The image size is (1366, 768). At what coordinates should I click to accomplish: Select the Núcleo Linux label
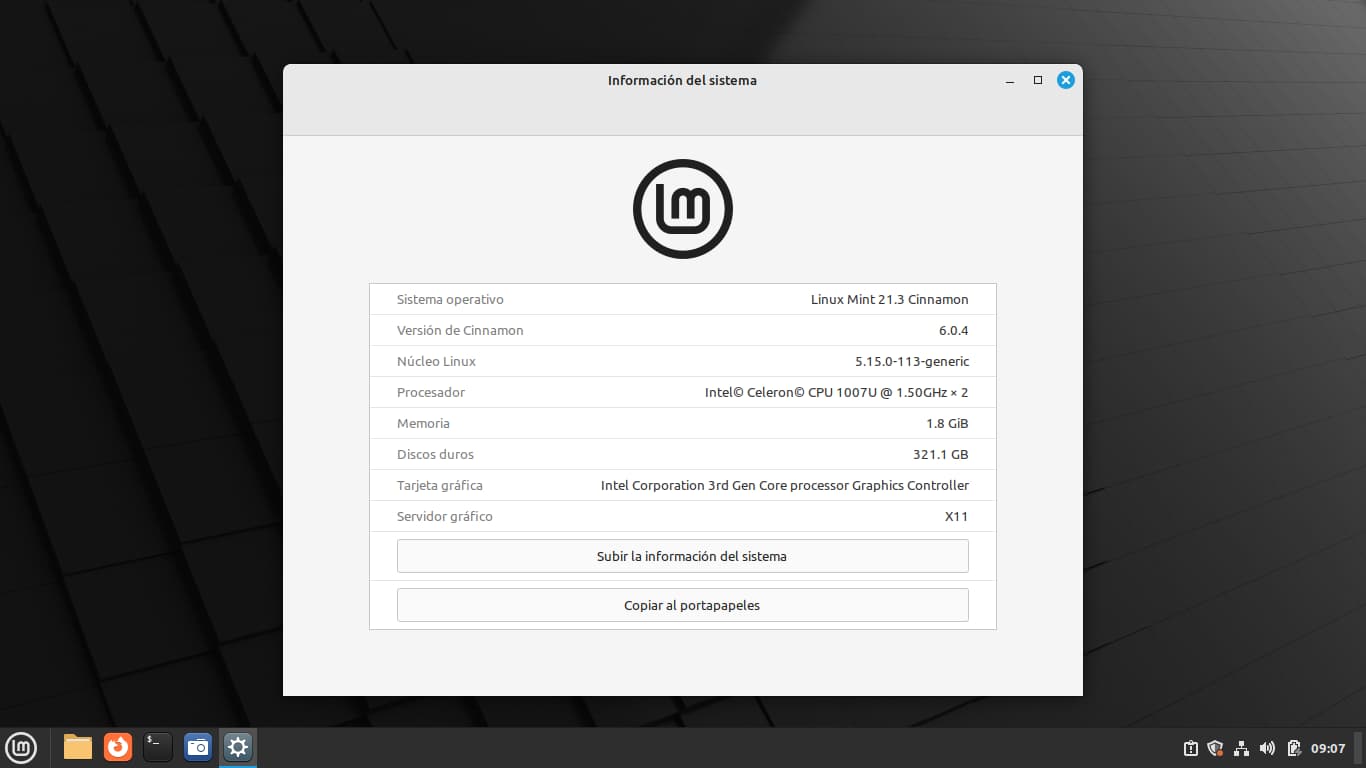(x=436, y=361)
